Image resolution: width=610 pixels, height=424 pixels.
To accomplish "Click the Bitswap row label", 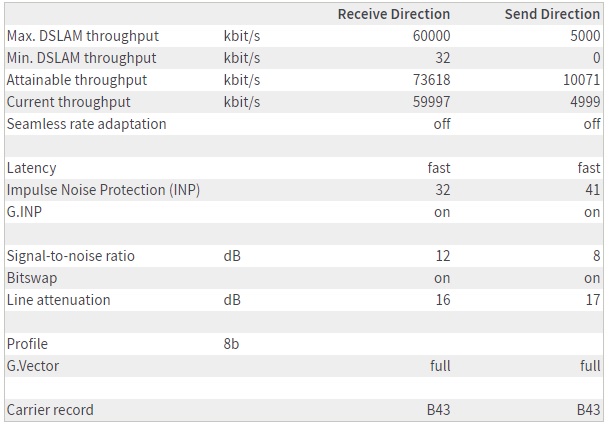I will coord(30,278).
